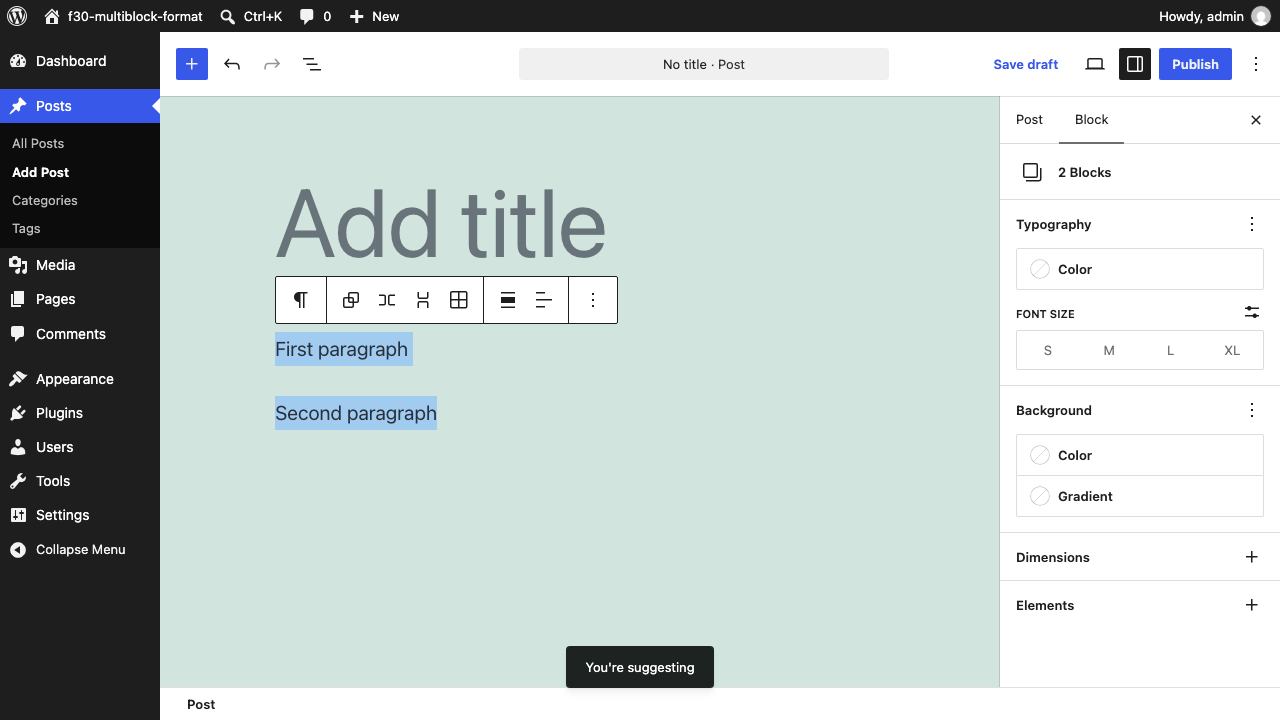Open the Document Overview list icon
The height and width of the screenshot is (720, 1280).
312,64
